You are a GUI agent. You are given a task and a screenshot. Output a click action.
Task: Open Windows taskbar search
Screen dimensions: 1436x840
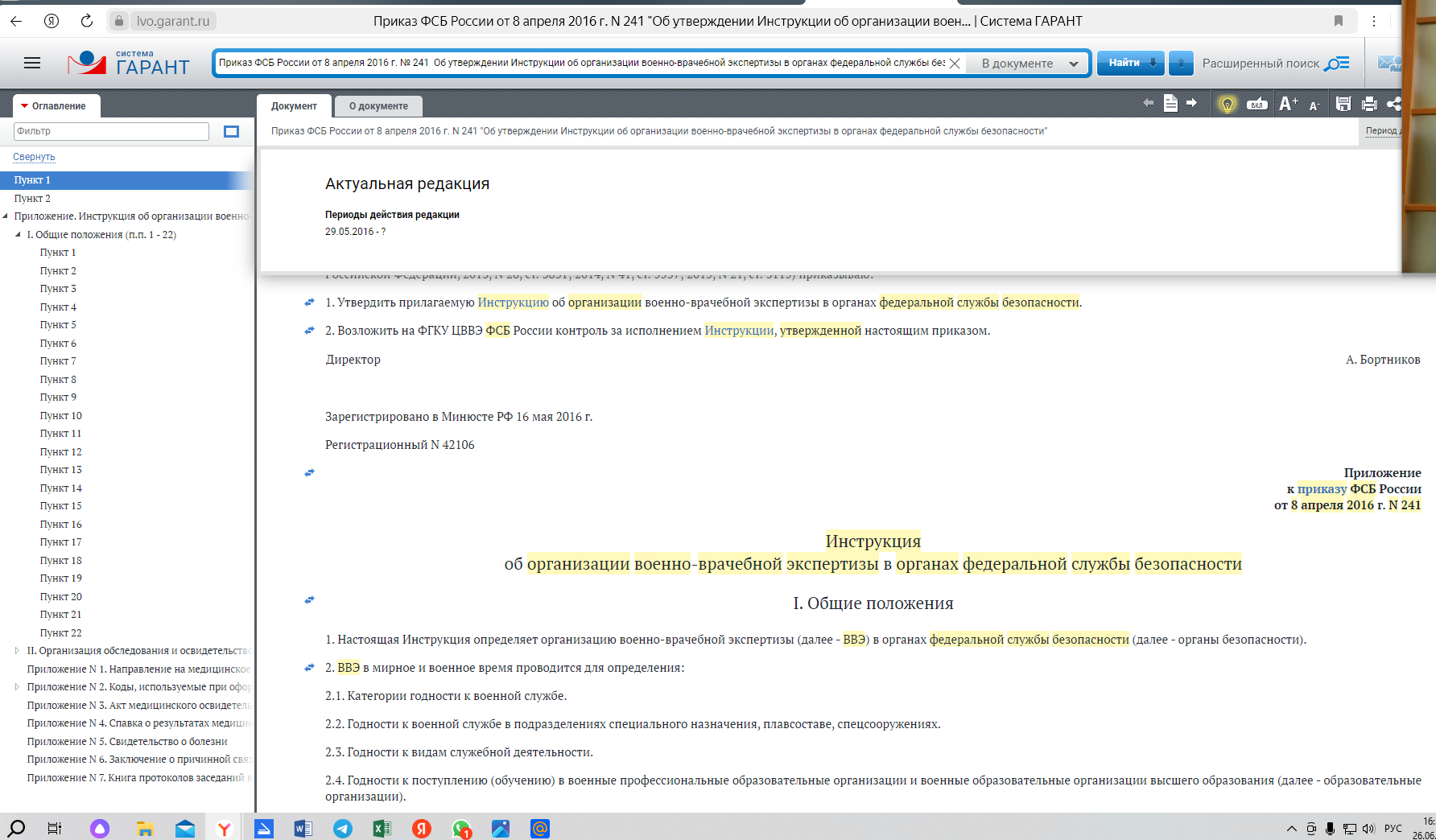coord(16,828)
